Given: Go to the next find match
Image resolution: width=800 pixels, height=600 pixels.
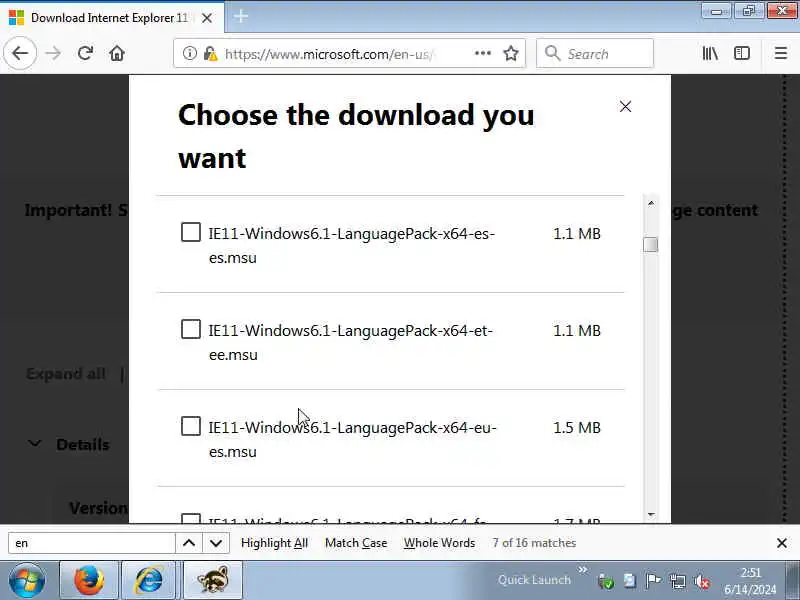Looking at the screenshot, I should tap(216, 543).
